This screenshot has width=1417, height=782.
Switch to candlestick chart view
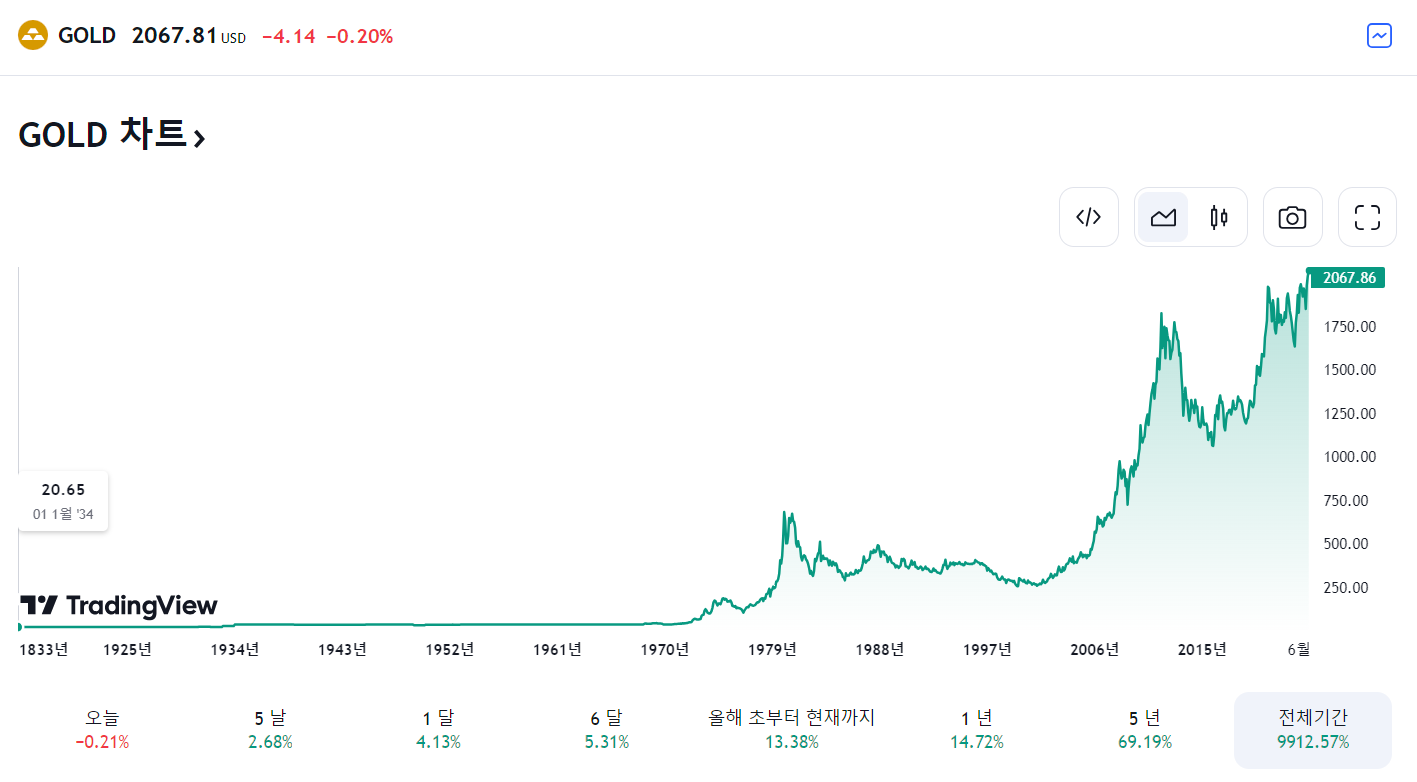tap(1218, 216)
